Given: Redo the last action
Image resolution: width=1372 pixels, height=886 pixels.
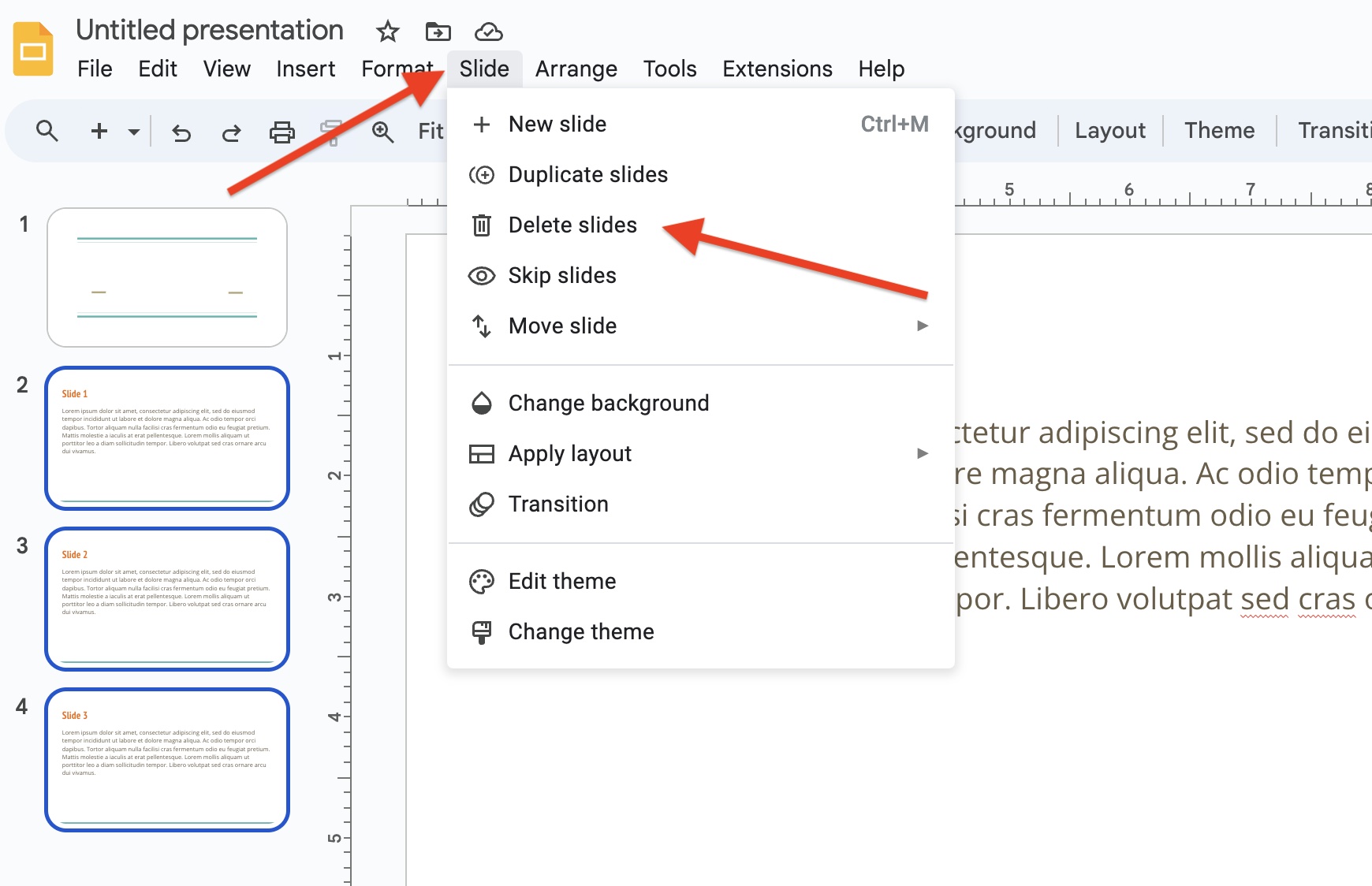Looking at the screenshot, I should 231,132.
